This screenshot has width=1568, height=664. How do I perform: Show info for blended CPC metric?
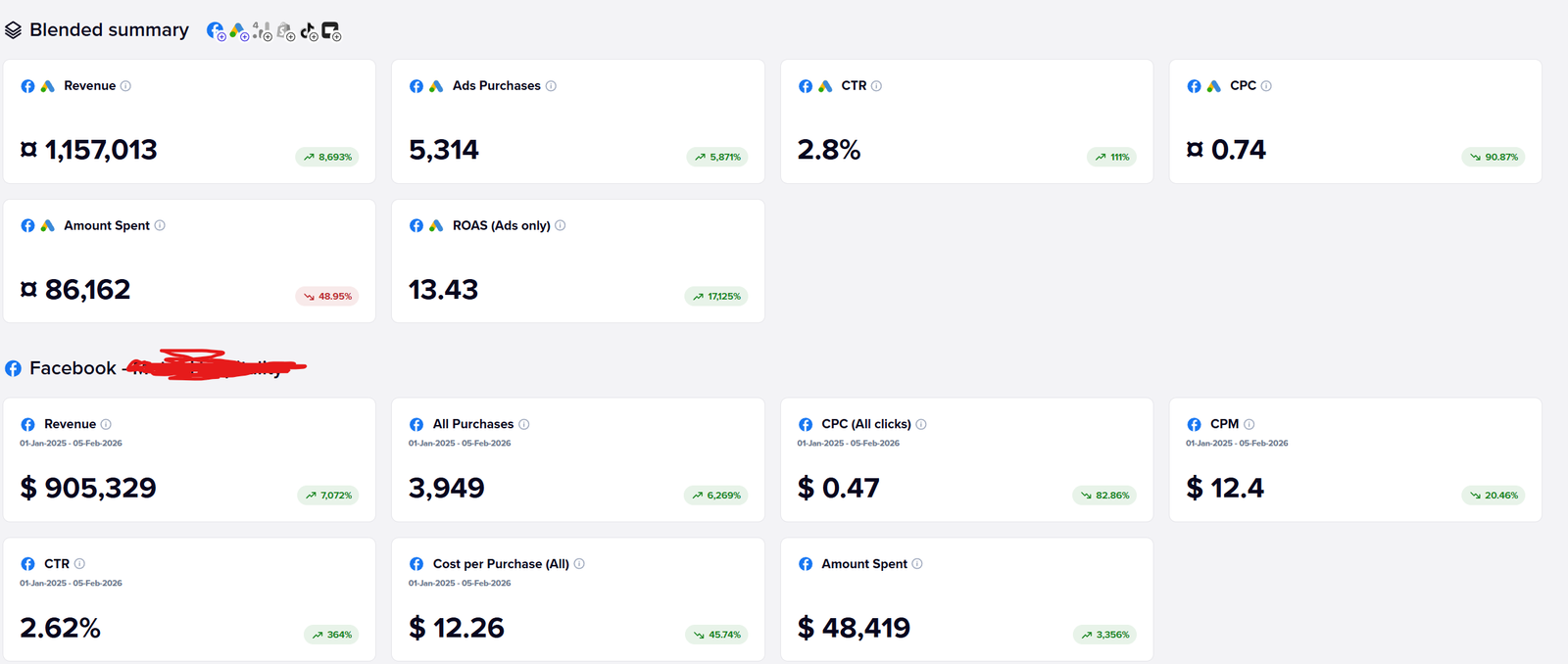pyautogui.click(x=1266, y=86)
